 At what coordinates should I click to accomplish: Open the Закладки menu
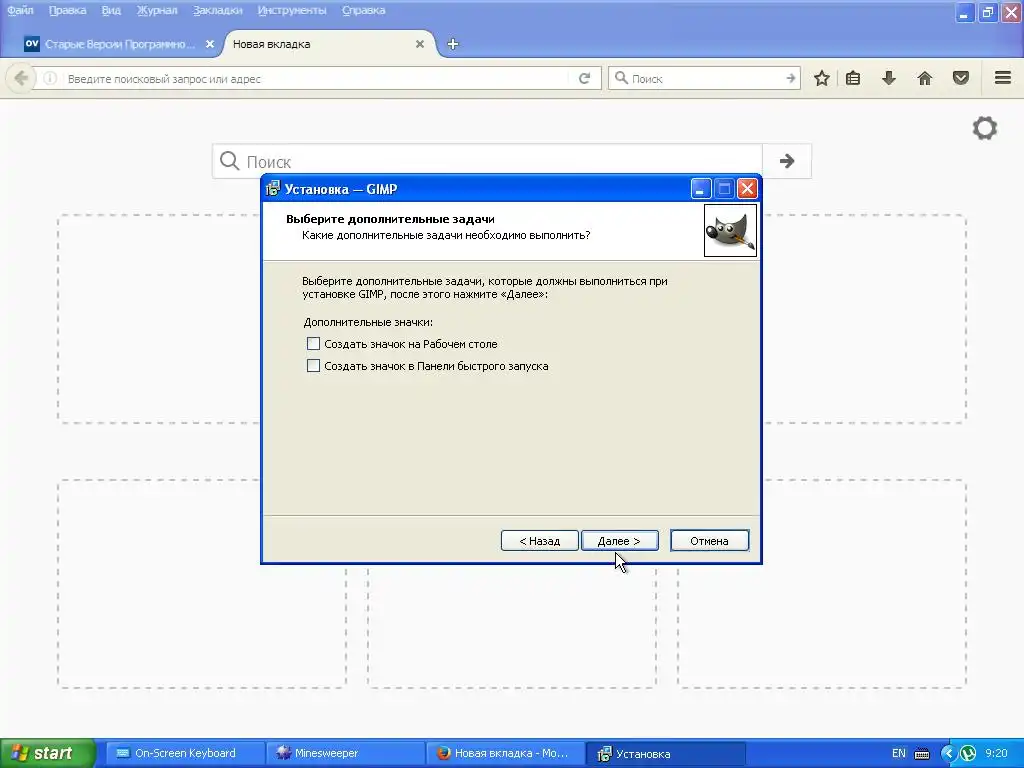pos(217,10)
